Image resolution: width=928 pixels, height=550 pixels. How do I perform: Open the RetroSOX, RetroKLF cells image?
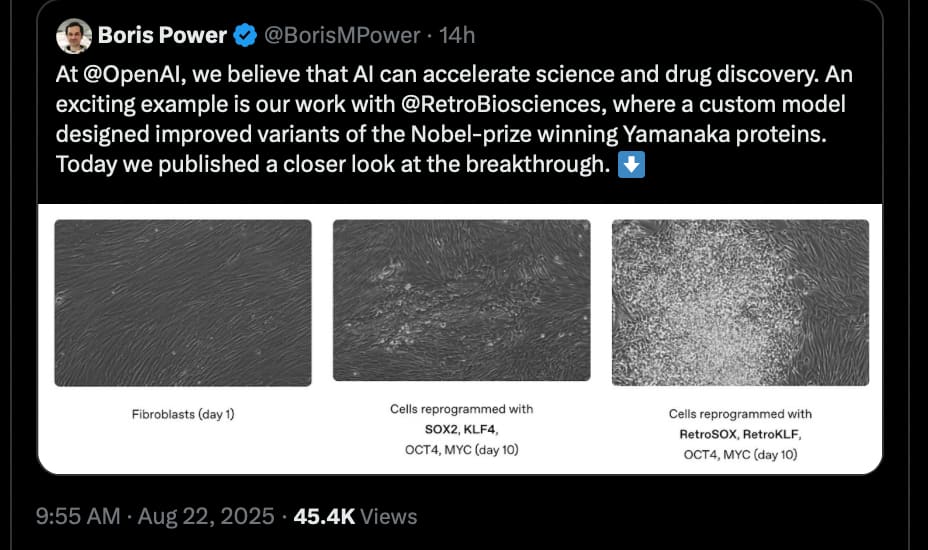(x=740, y=303)
